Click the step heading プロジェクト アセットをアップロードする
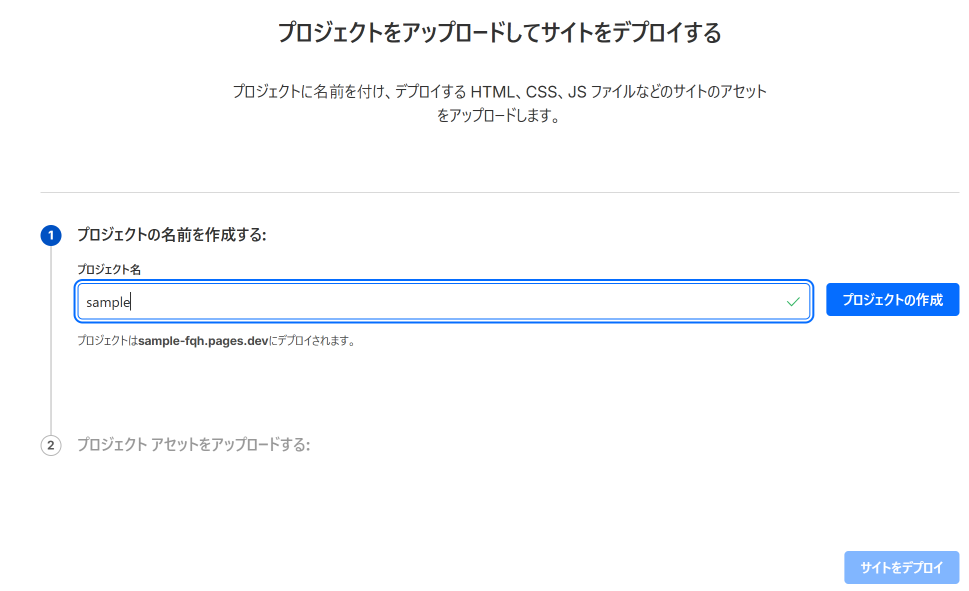The height and width of the screenshot is (591, 969). [195, 445]
